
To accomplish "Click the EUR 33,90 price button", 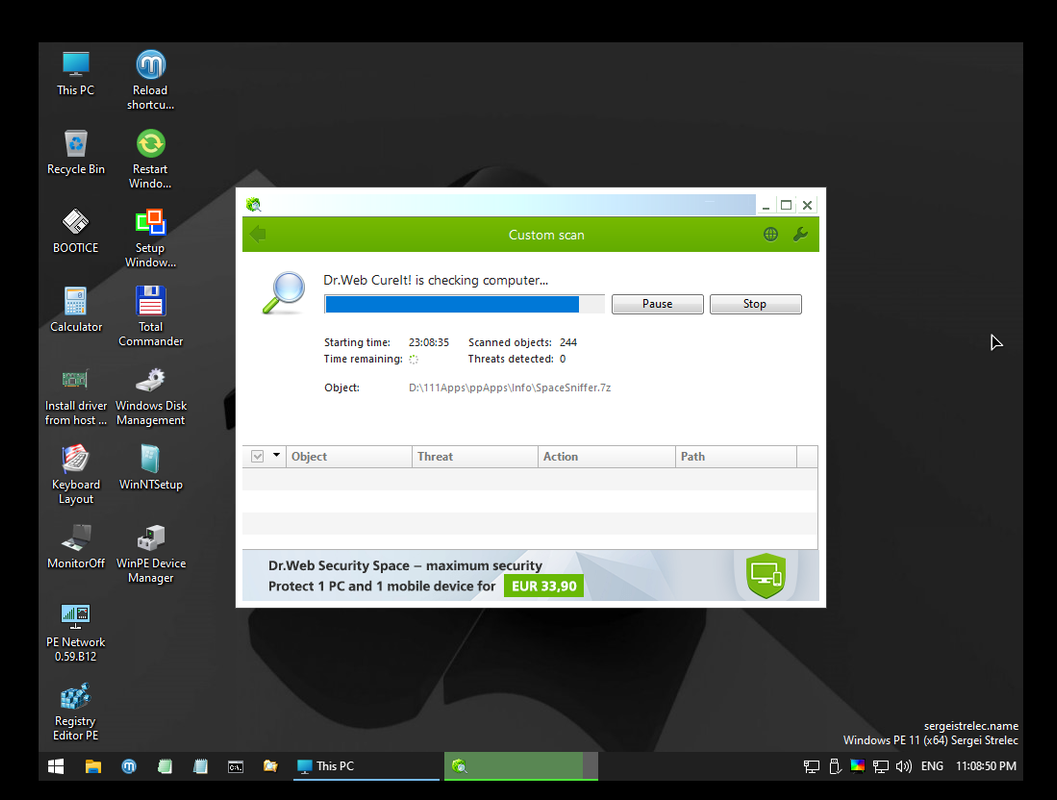I will tap(544, 586).
